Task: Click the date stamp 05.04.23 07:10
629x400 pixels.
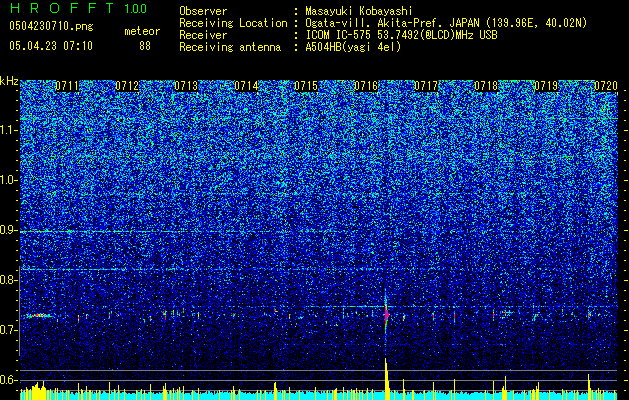Action: 51,46
